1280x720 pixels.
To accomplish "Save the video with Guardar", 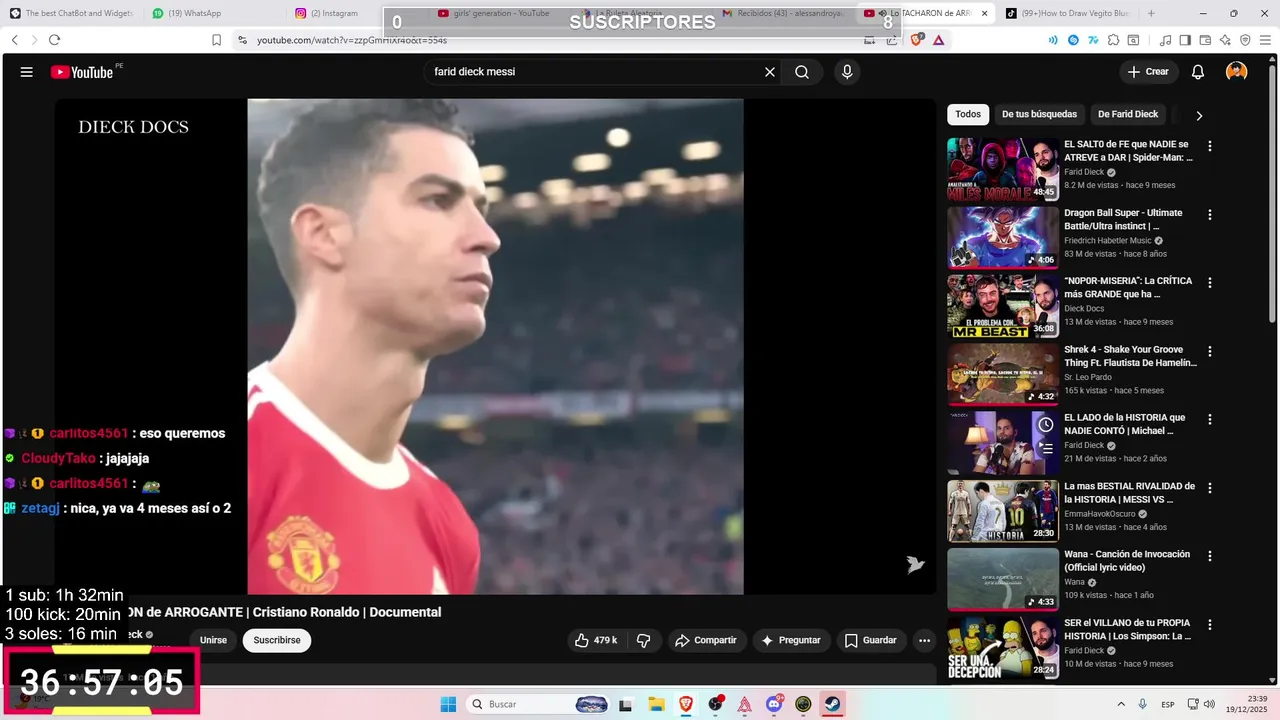I will tap(870, 640).
